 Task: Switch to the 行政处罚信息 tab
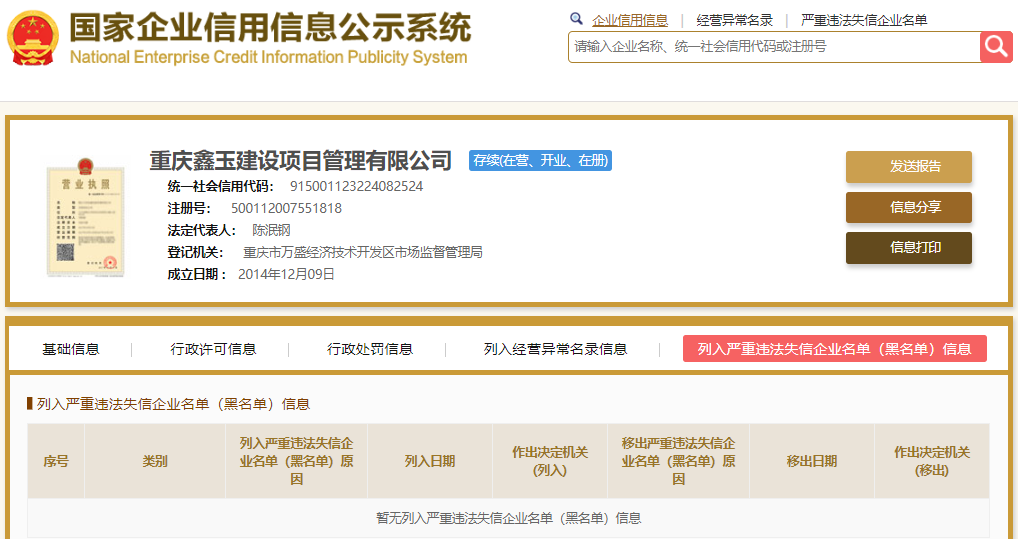(x=369, y=349)
